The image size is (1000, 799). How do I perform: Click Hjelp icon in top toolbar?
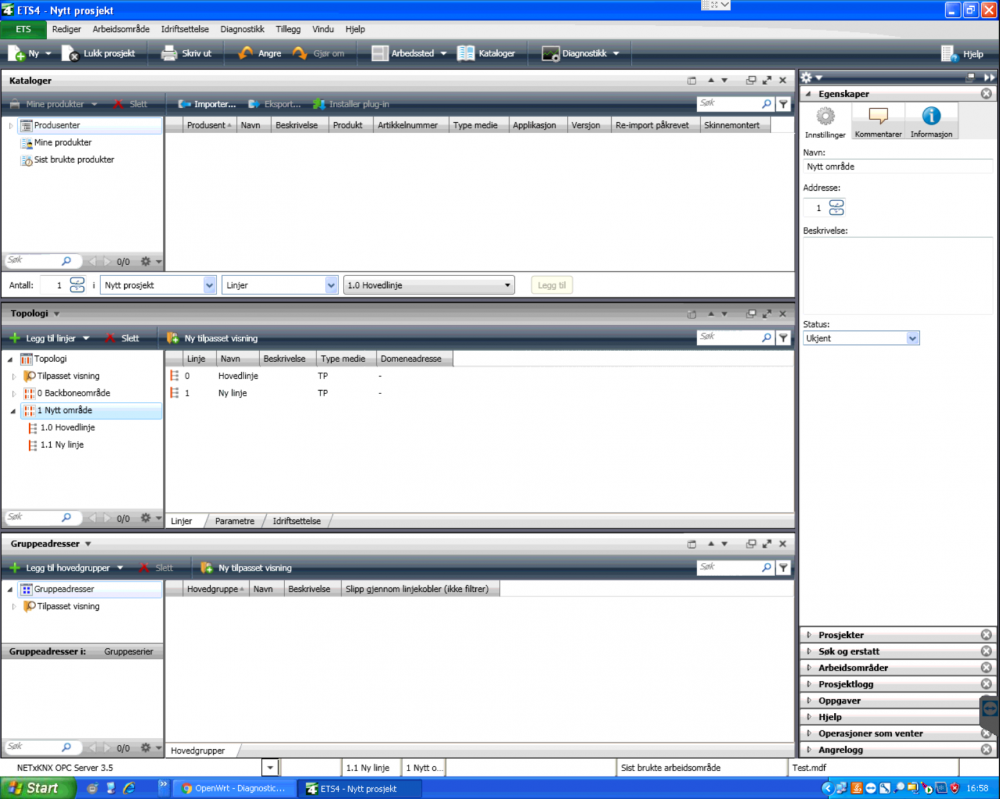tap(949, 54)
